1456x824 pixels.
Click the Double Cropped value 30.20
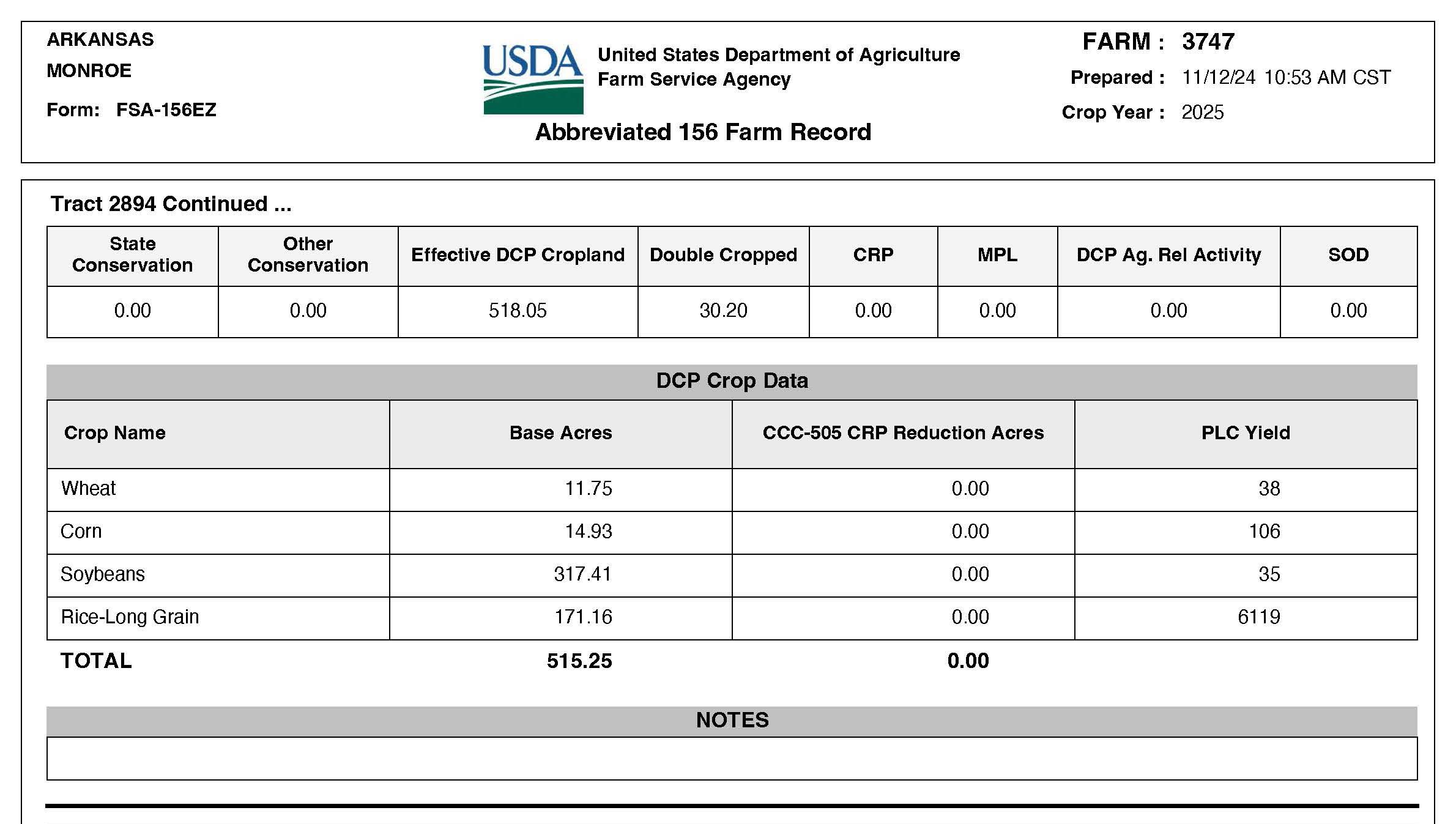click(723, 311)
